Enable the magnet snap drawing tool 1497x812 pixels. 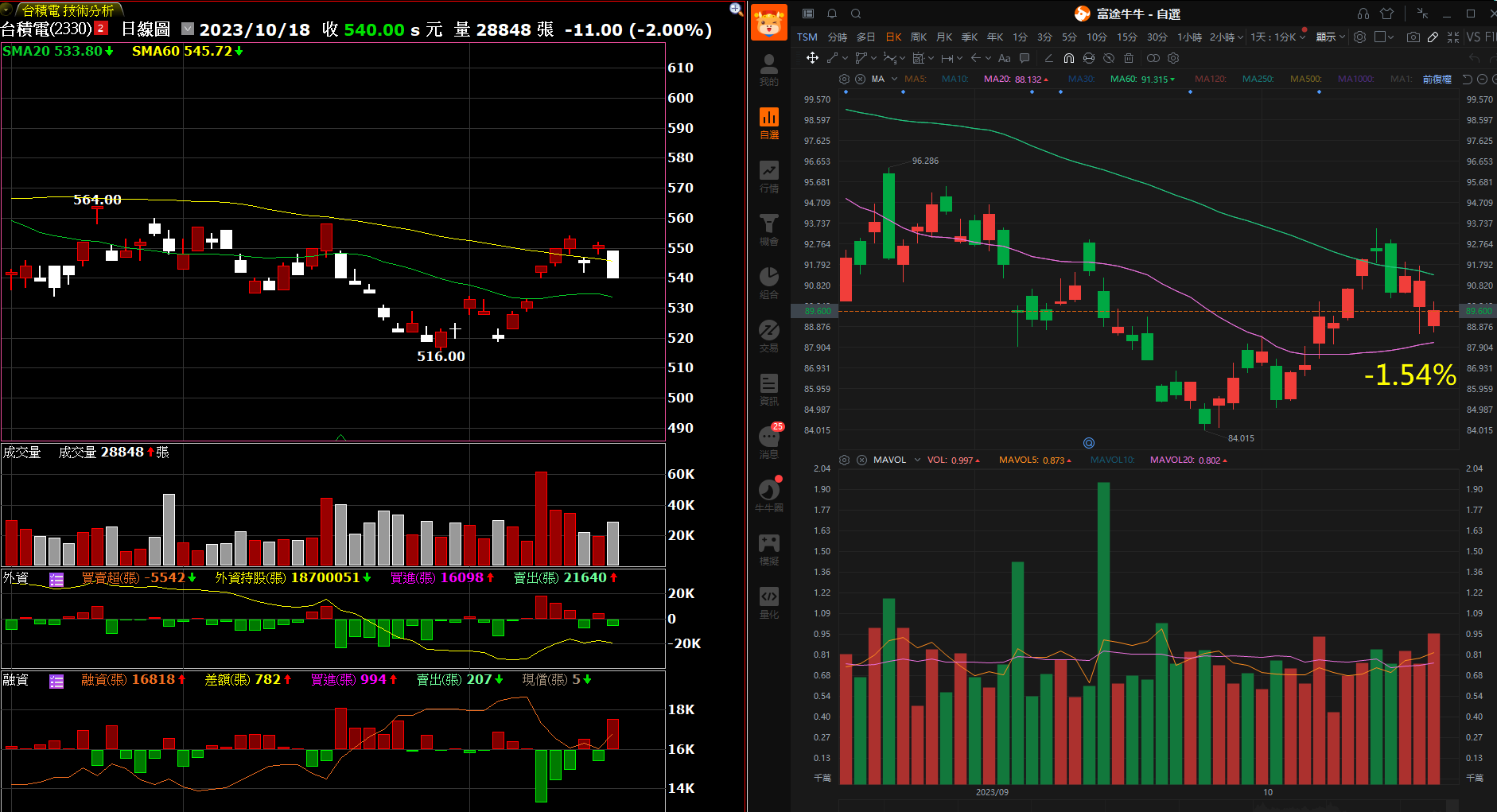pyautogui.click(x=1069, y=58)
